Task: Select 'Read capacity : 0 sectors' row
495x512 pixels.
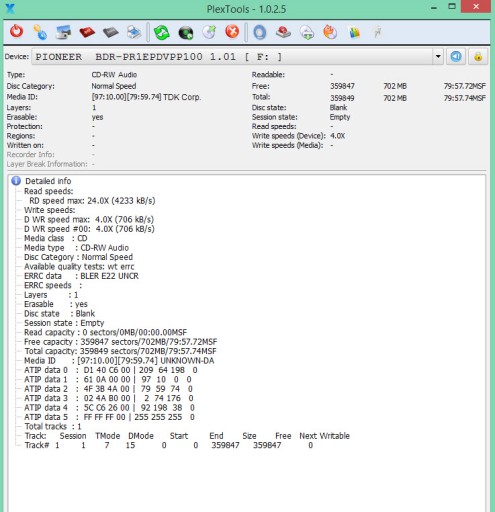Action: pos(105,332)
